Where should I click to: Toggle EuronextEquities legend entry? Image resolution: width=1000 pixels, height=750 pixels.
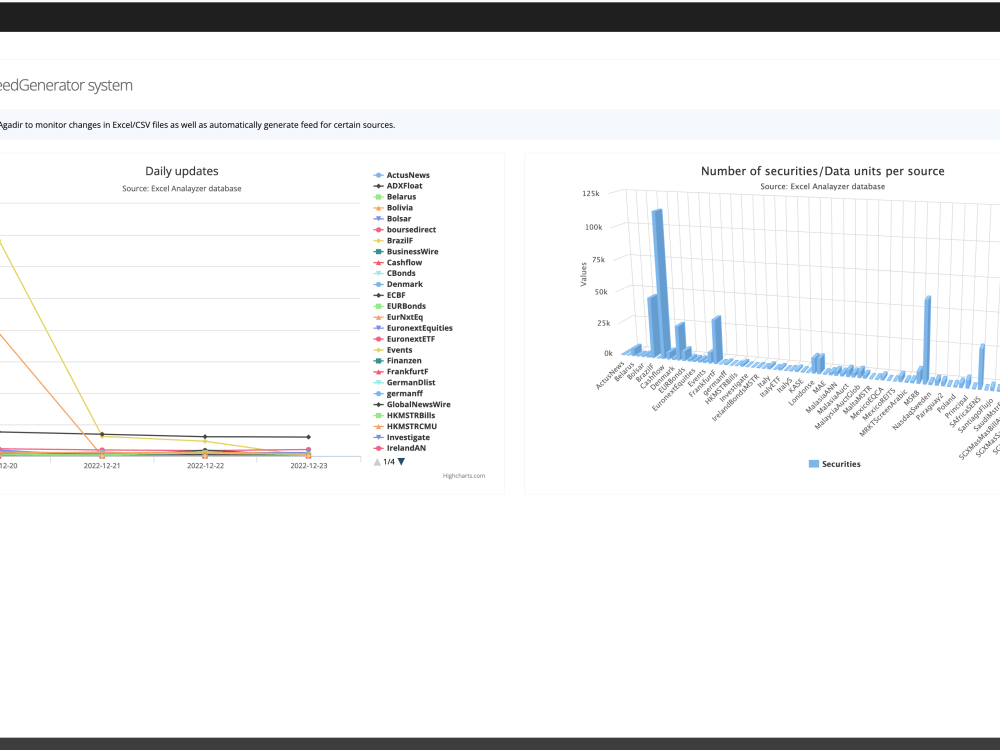click(413, 328)
